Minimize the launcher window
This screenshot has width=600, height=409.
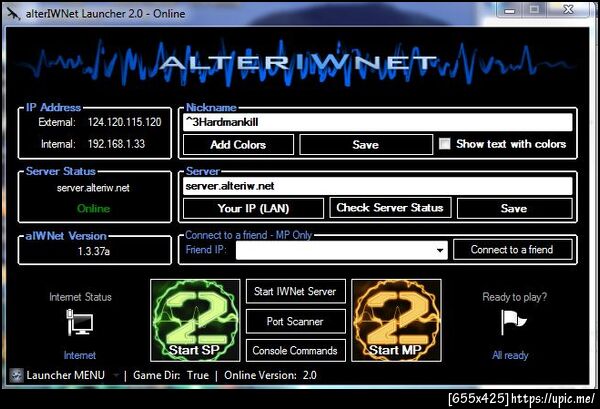point(509,10)
